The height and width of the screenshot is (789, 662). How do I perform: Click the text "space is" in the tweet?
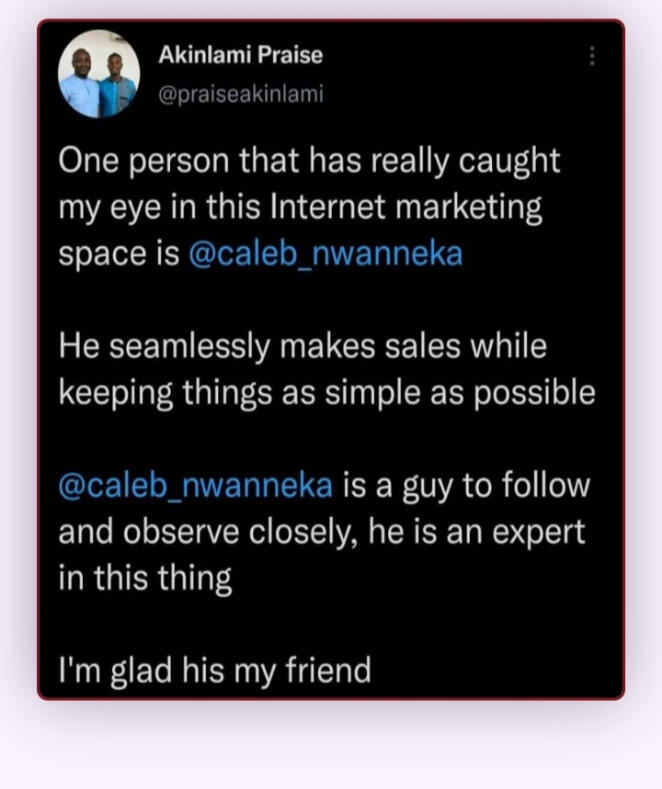118,254
